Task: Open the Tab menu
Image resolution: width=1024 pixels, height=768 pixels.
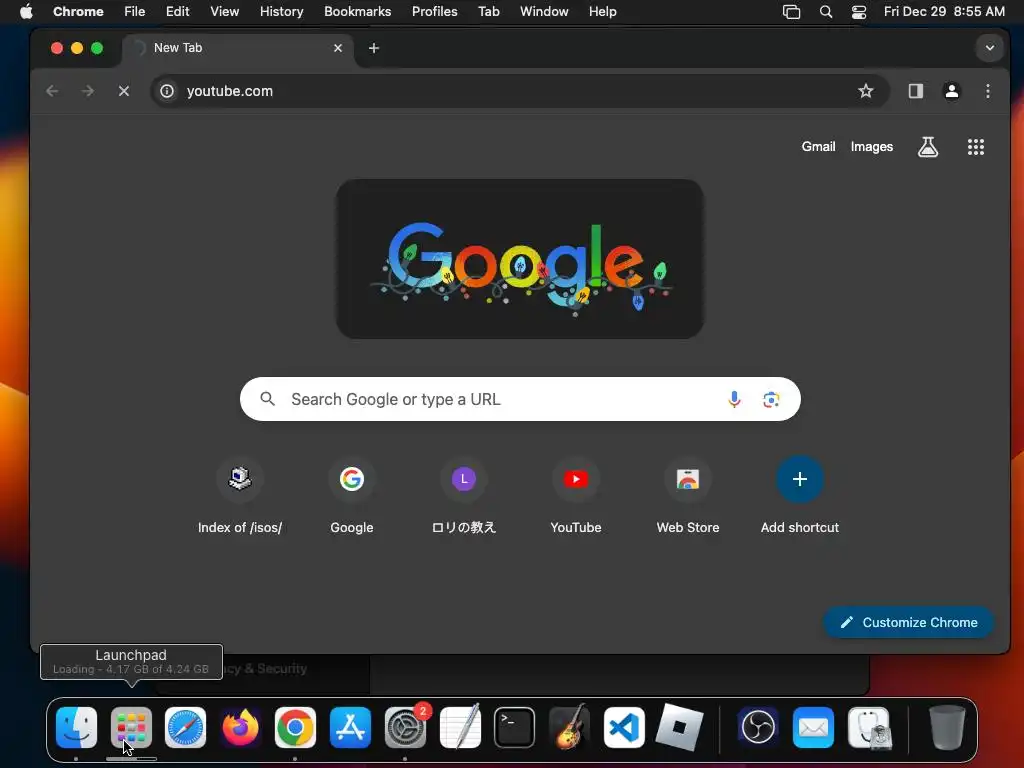Action: pos(488,12)
